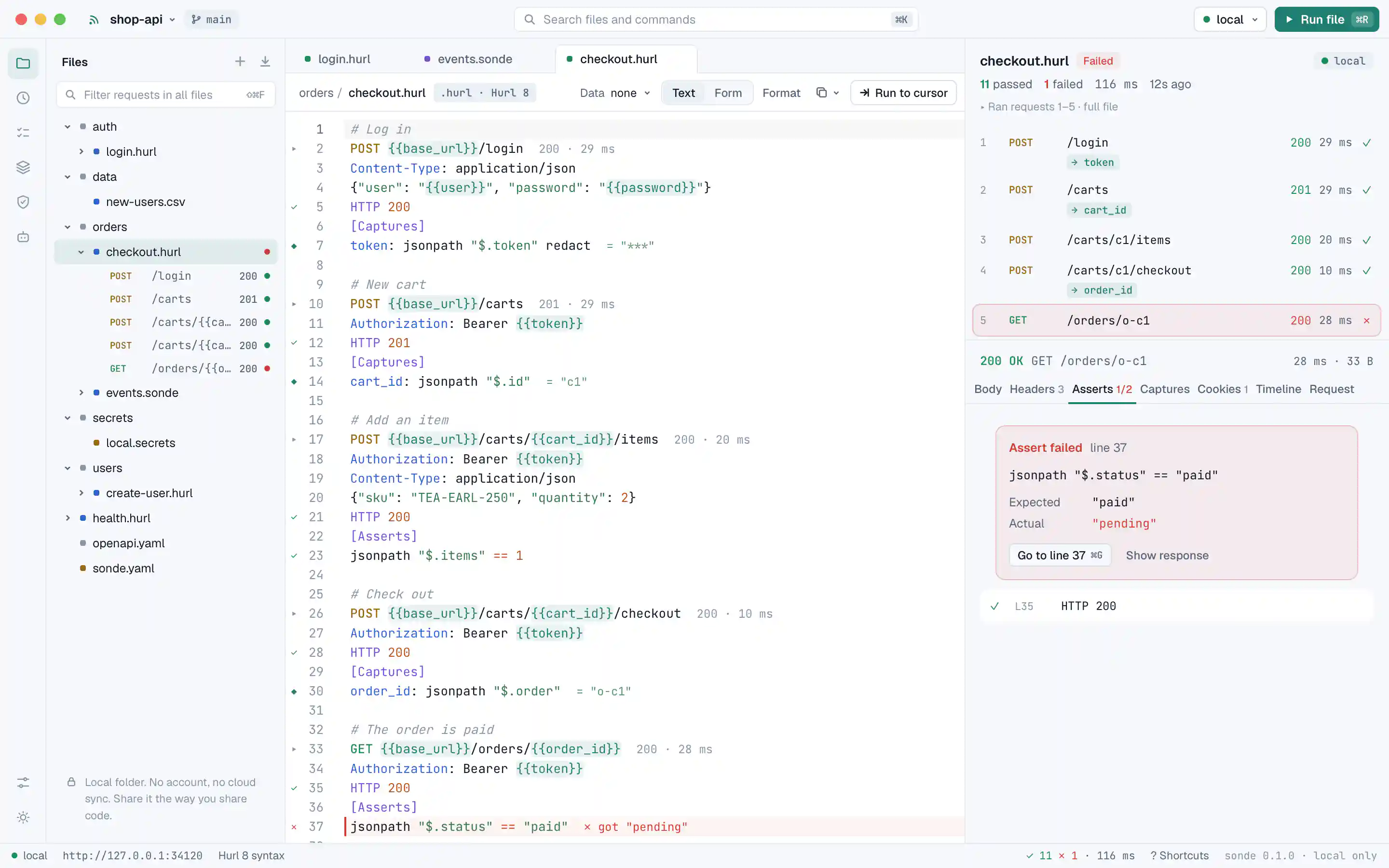Click the Format button
This screenshot has width=1389, height=868.
click(781, 93)
